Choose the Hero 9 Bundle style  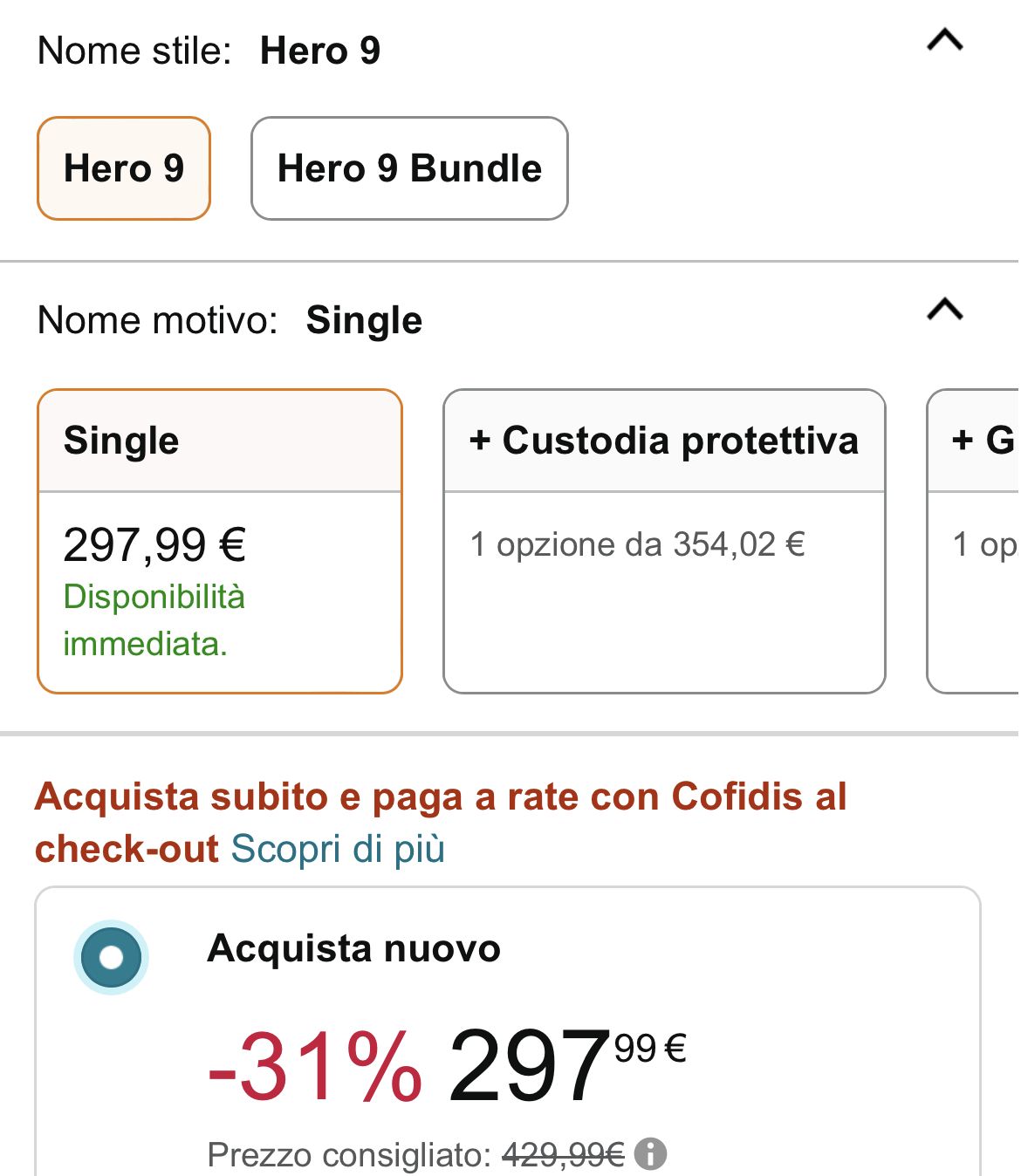tap(409, 168)
